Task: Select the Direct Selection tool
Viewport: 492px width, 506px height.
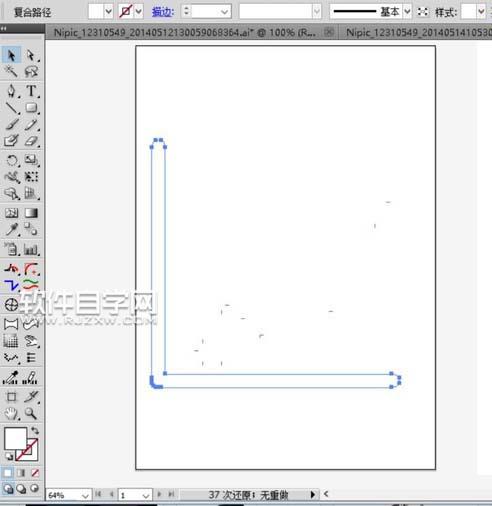Action: coord(31,55)
